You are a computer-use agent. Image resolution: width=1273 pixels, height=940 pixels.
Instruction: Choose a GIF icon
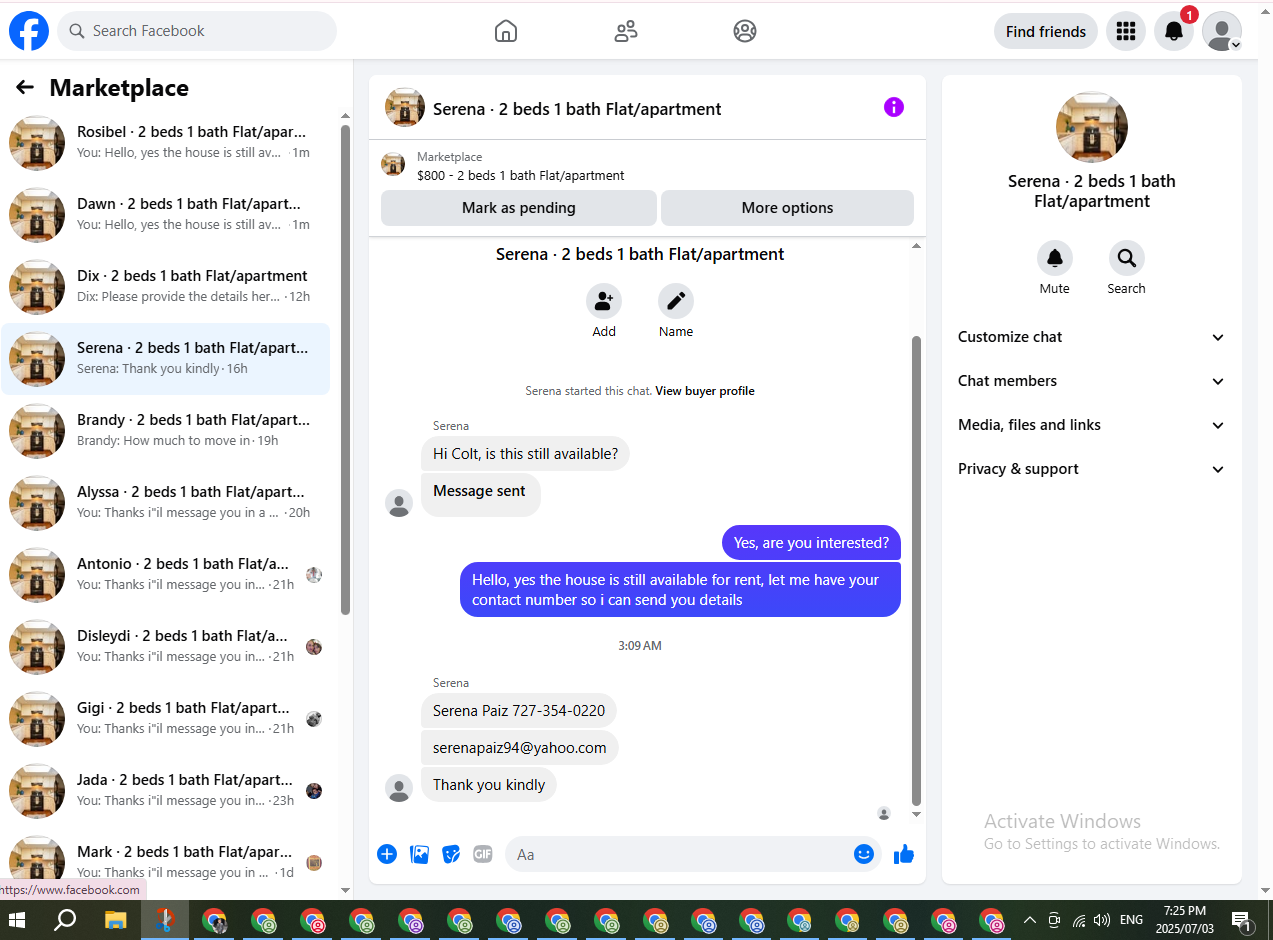(483, 854)
